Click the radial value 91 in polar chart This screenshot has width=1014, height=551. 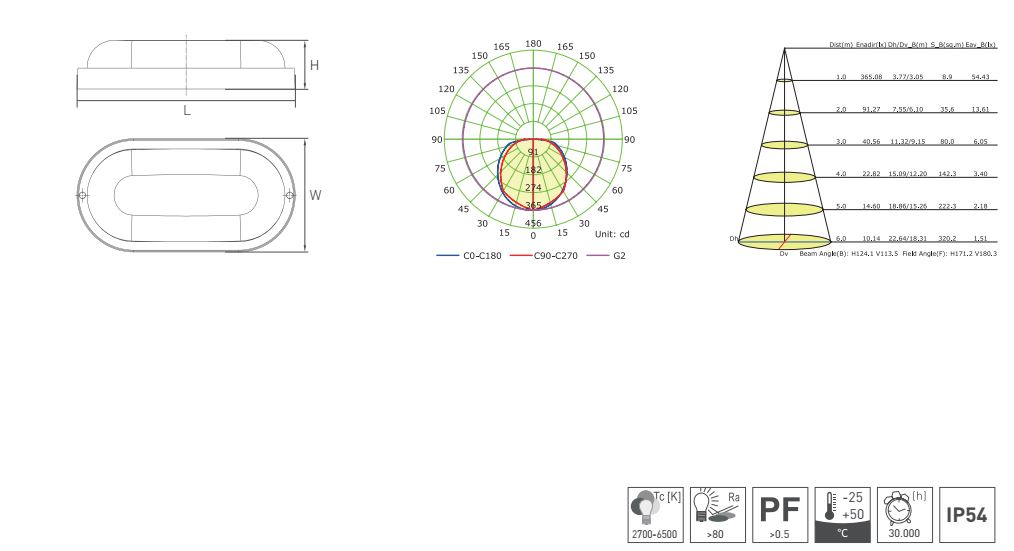(533, 152)
